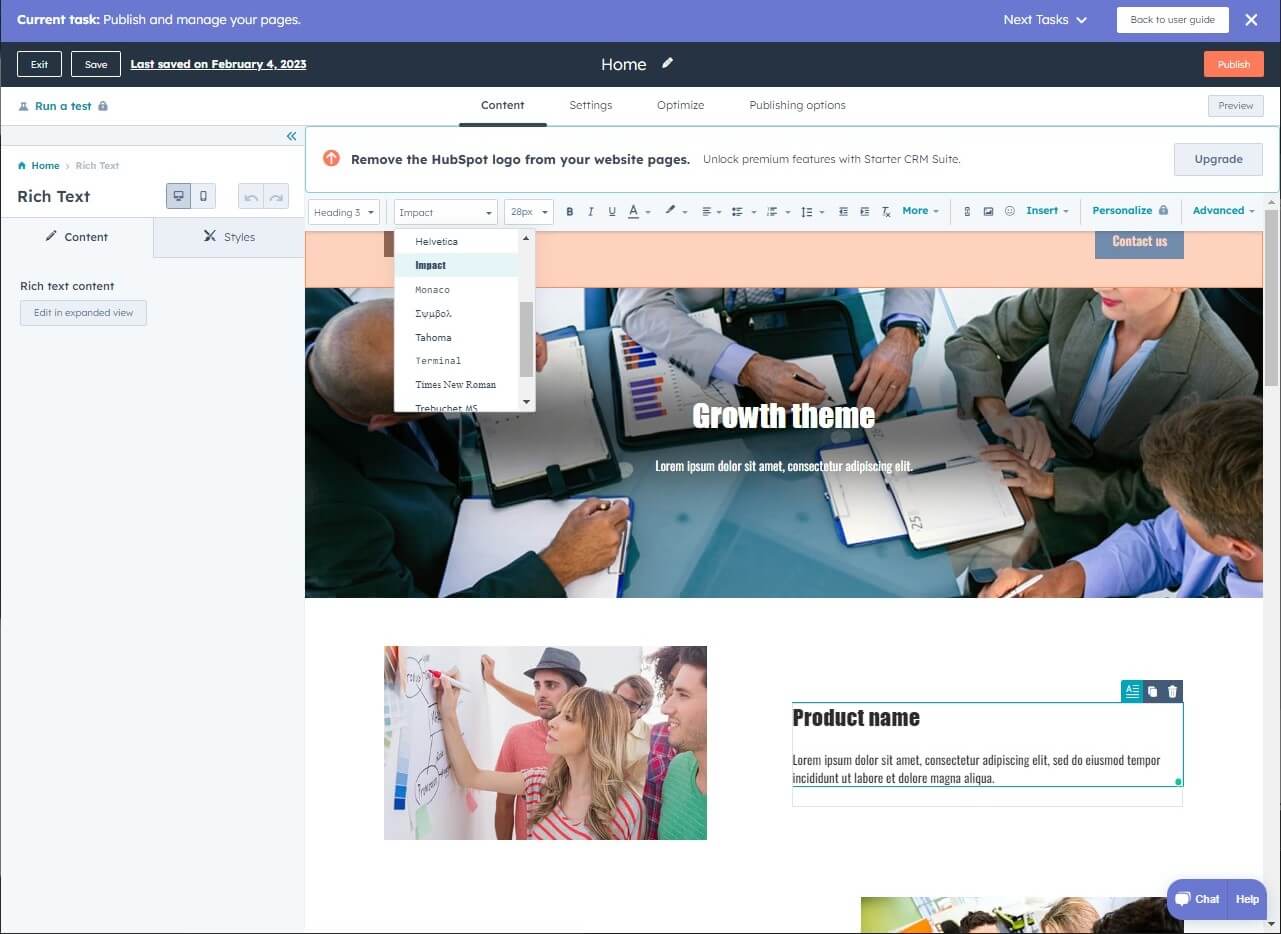Viewport: 1281px width, 934px height.
Task: Switch to mobile preview mode
Action: point(203,196)
